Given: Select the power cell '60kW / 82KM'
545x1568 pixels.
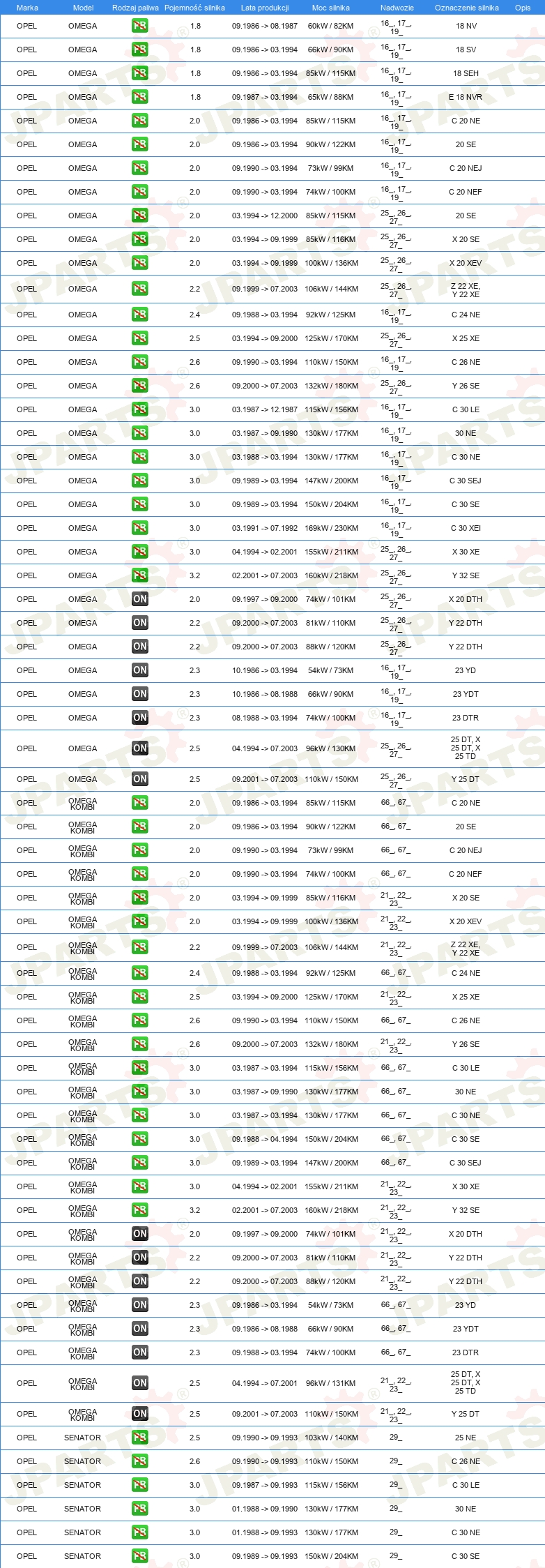Looking at the screenshot, I should click(331, 26).
